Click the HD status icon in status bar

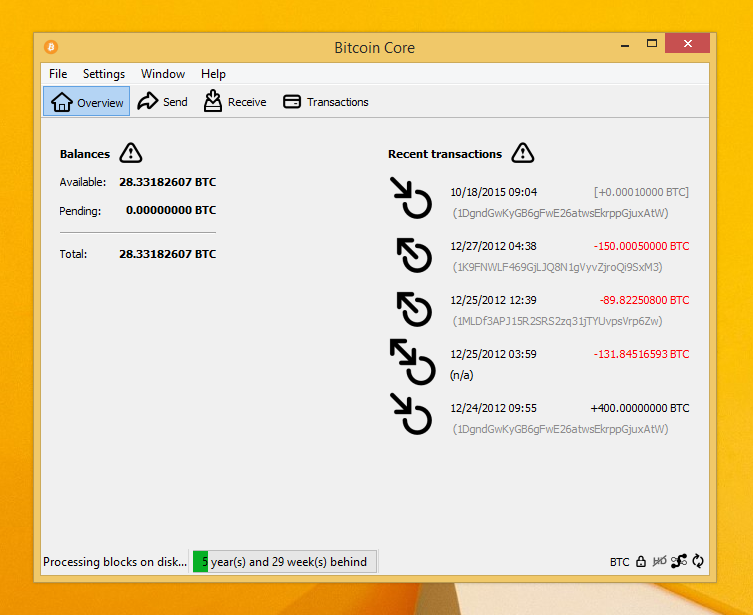[x=659, y=561]
